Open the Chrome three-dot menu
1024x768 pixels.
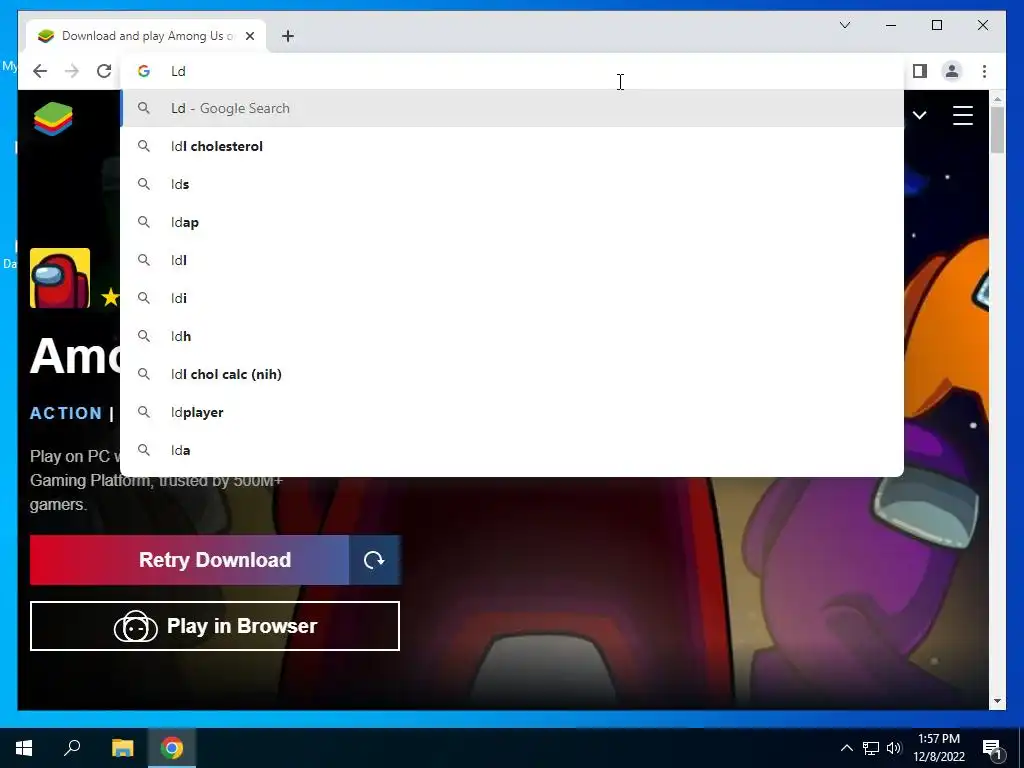[x=984, y=71]
